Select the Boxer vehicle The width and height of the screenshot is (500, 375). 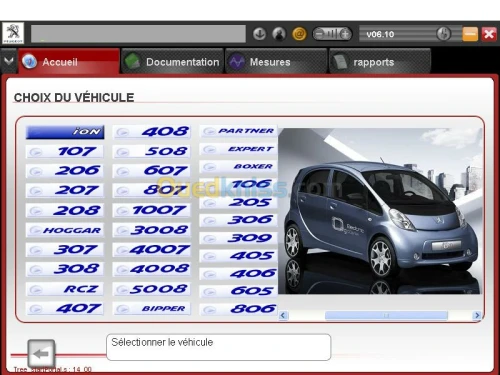pos(238,166)
